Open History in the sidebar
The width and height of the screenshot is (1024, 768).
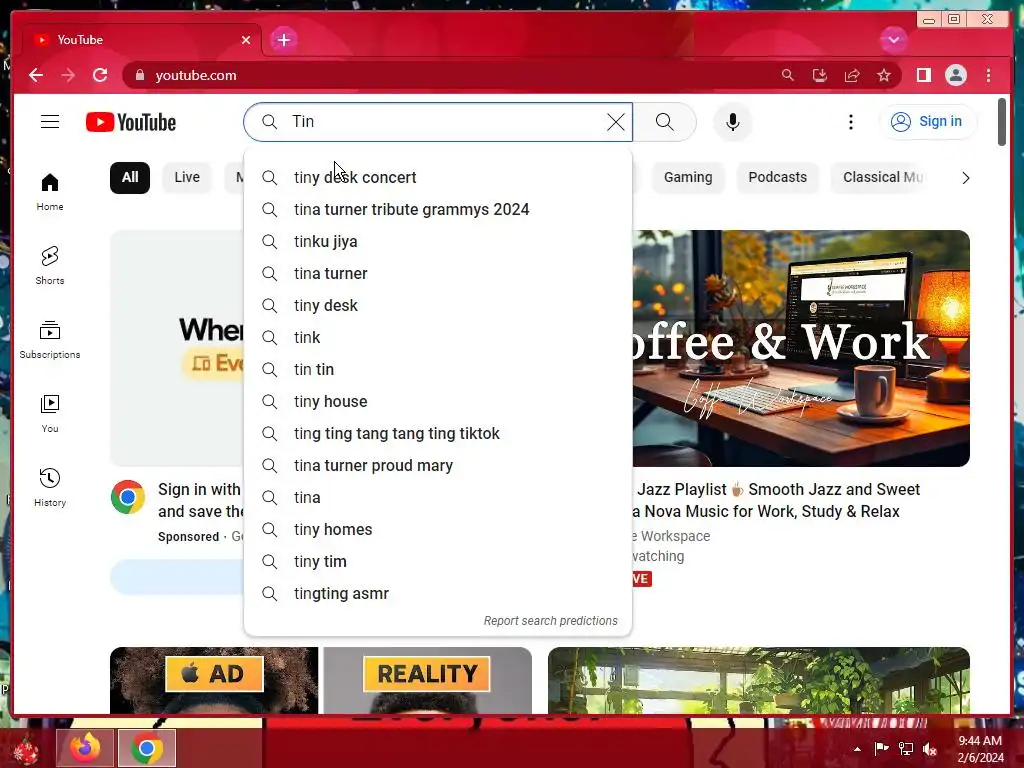pyautogui.click(x=50, y=487)
